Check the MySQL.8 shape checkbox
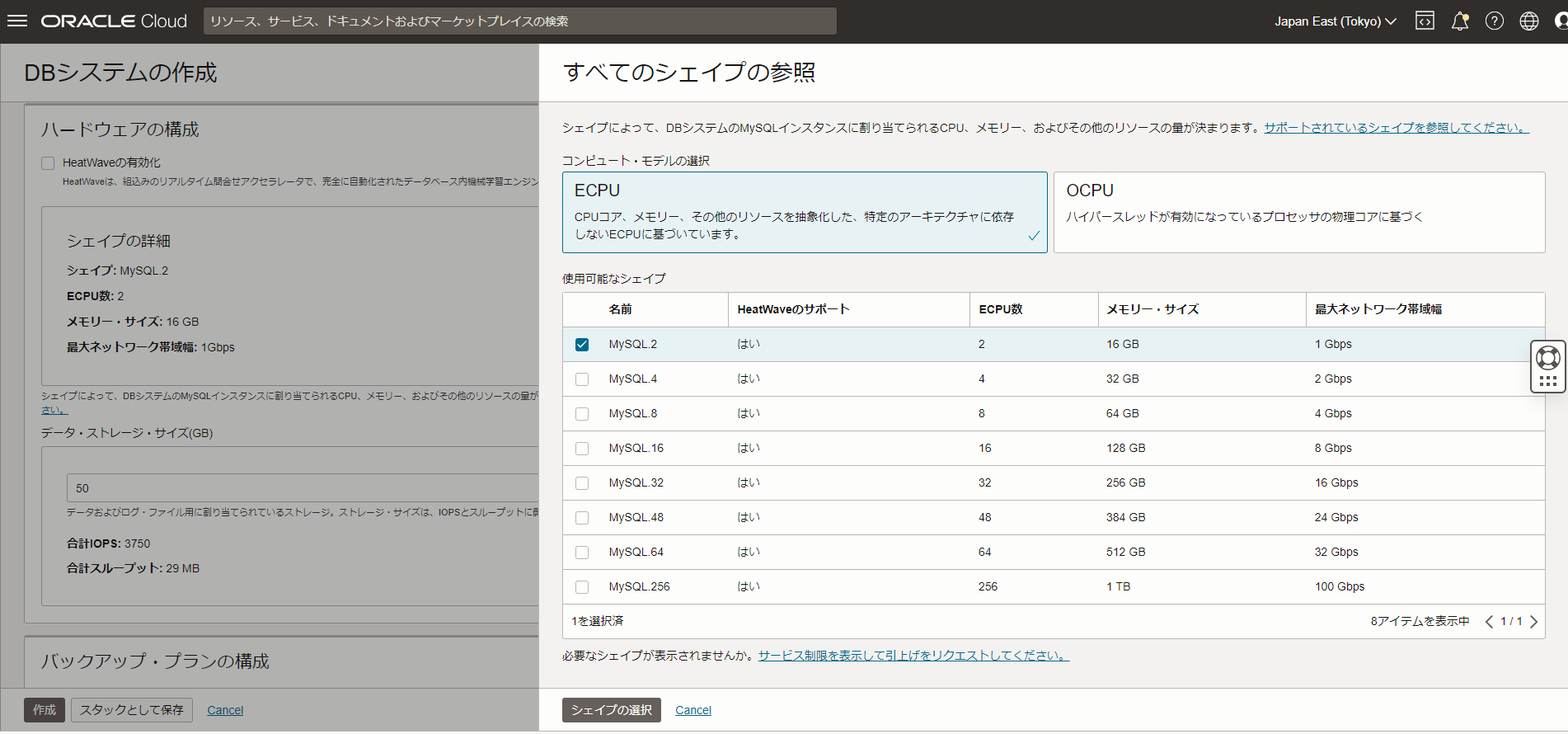This screenshot has height=734, width=1568. click(x=582, y=414)
